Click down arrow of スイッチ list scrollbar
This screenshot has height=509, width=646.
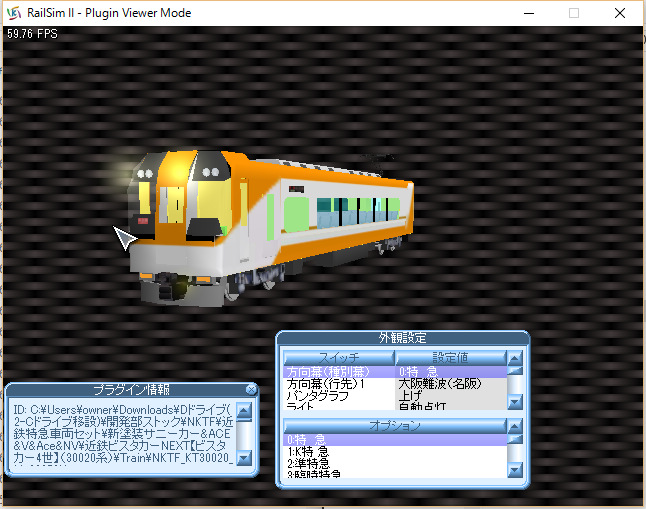point(515,401)
